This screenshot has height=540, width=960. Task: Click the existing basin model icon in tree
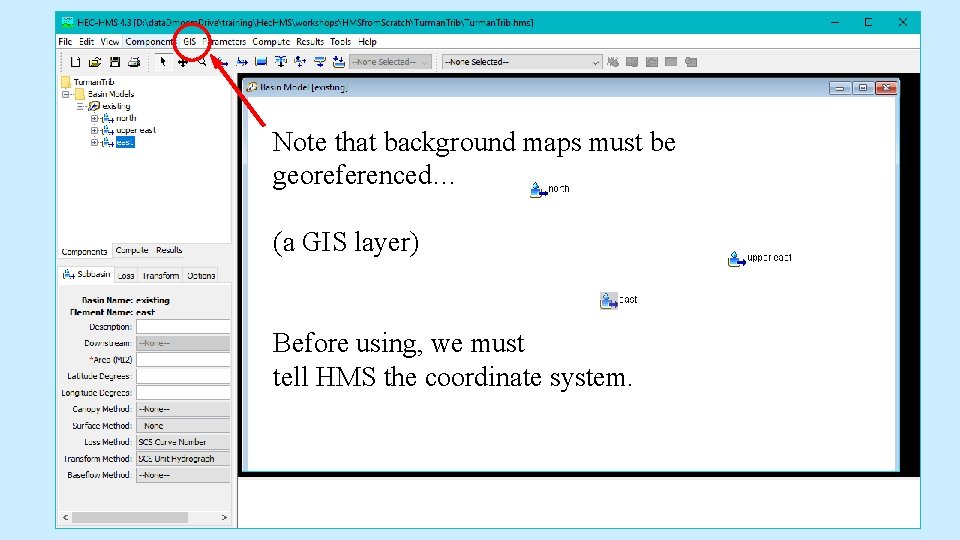pyautogui.click(x=94, y=106)
